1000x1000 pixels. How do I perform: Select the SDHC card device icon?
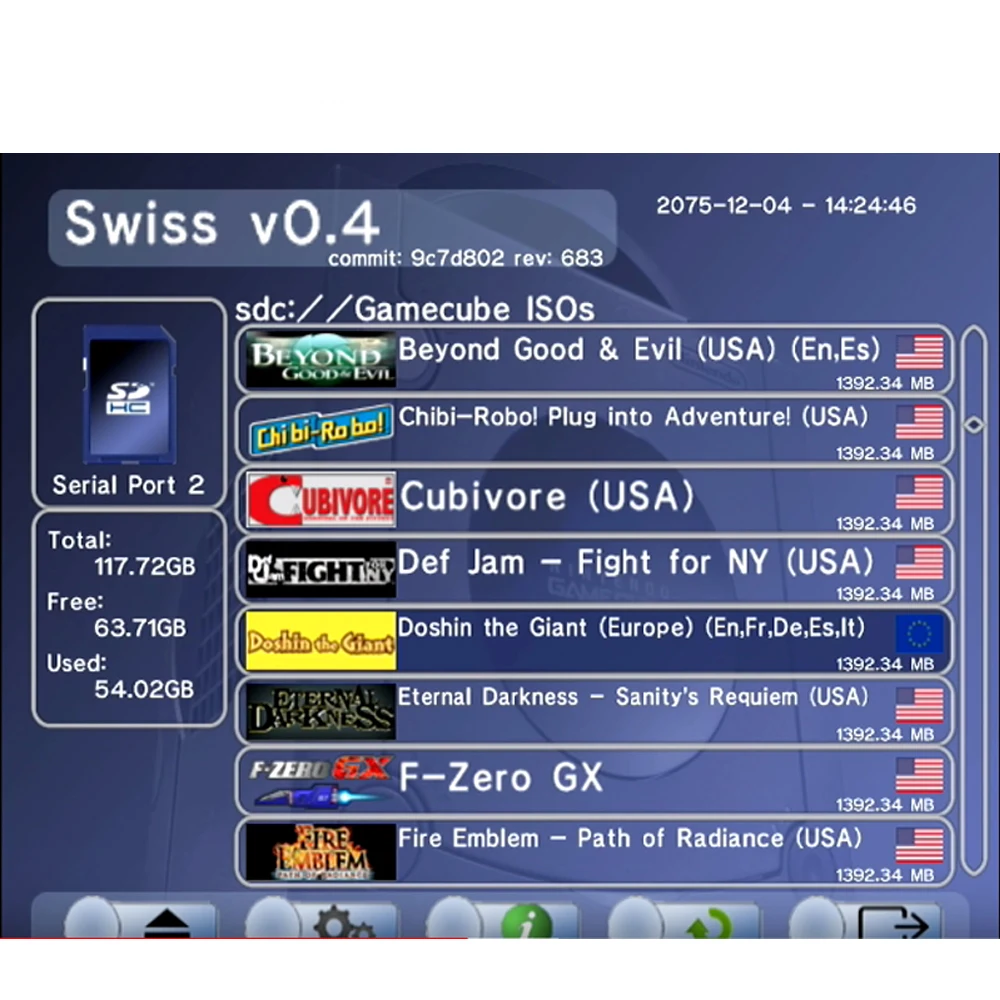(x=129, y=394)
